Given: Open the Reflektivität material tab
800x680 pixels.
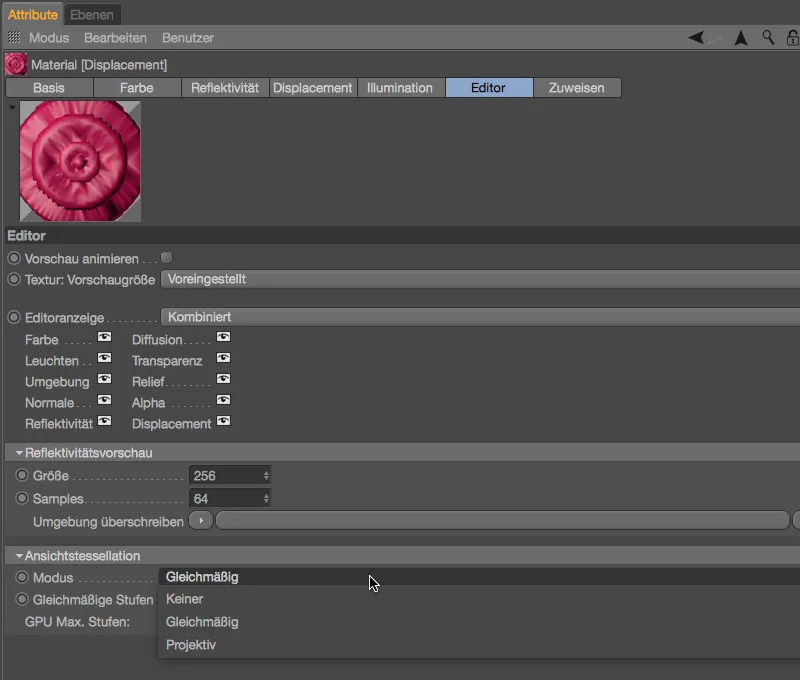Looking at the screenshot, I should point(225,88).
